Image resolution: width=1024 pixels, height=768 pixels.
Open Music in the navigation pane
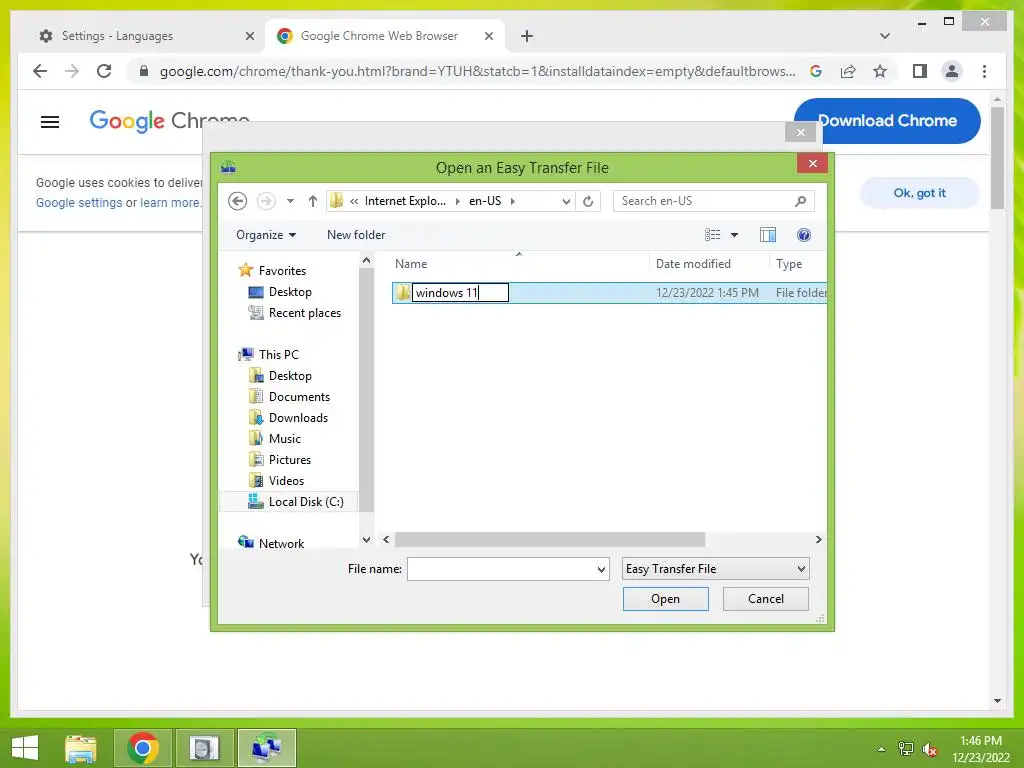(285, 438)
